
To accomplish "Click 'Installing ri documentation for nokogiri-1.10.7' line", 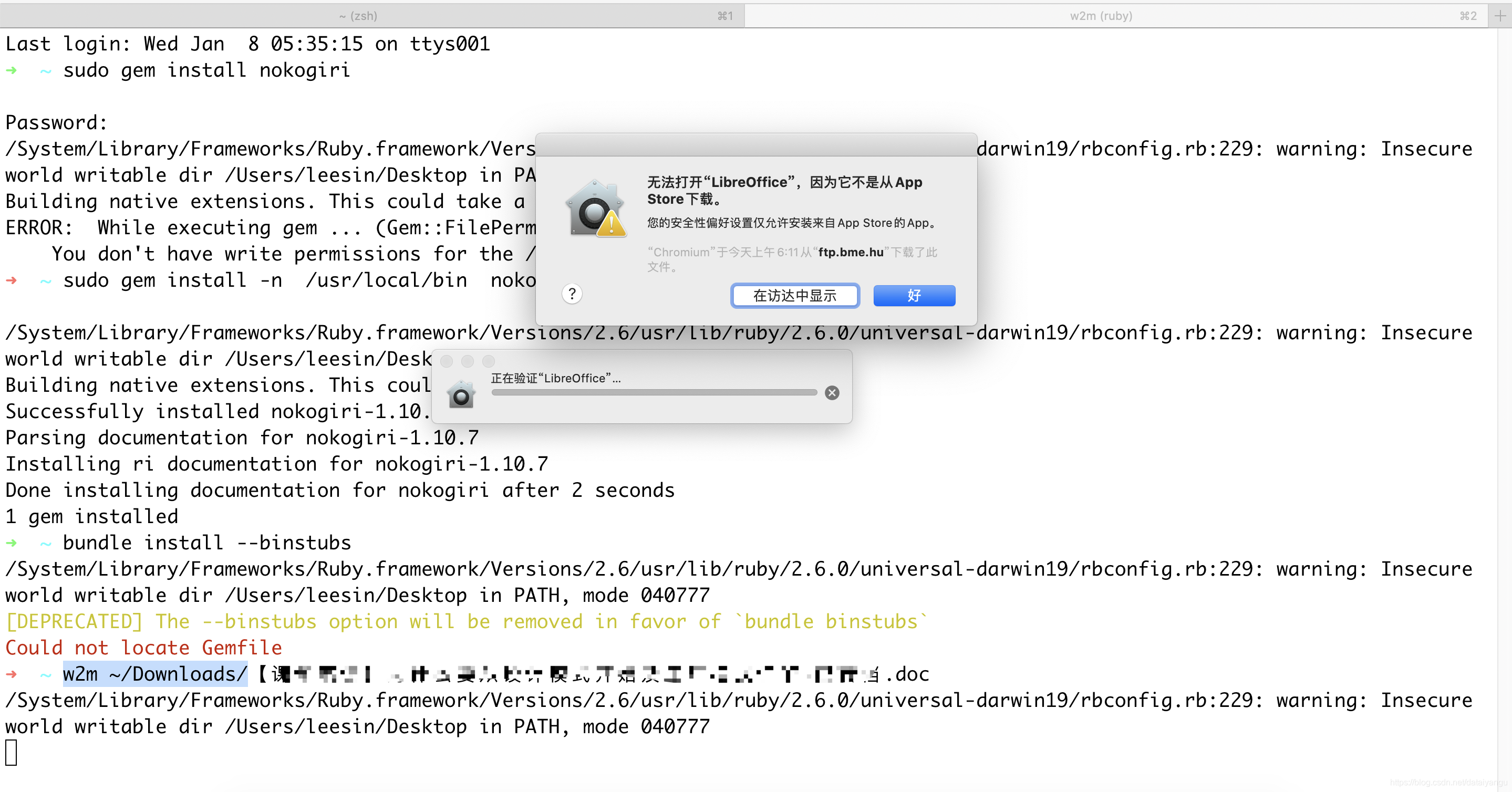I will tap(276, 464).
